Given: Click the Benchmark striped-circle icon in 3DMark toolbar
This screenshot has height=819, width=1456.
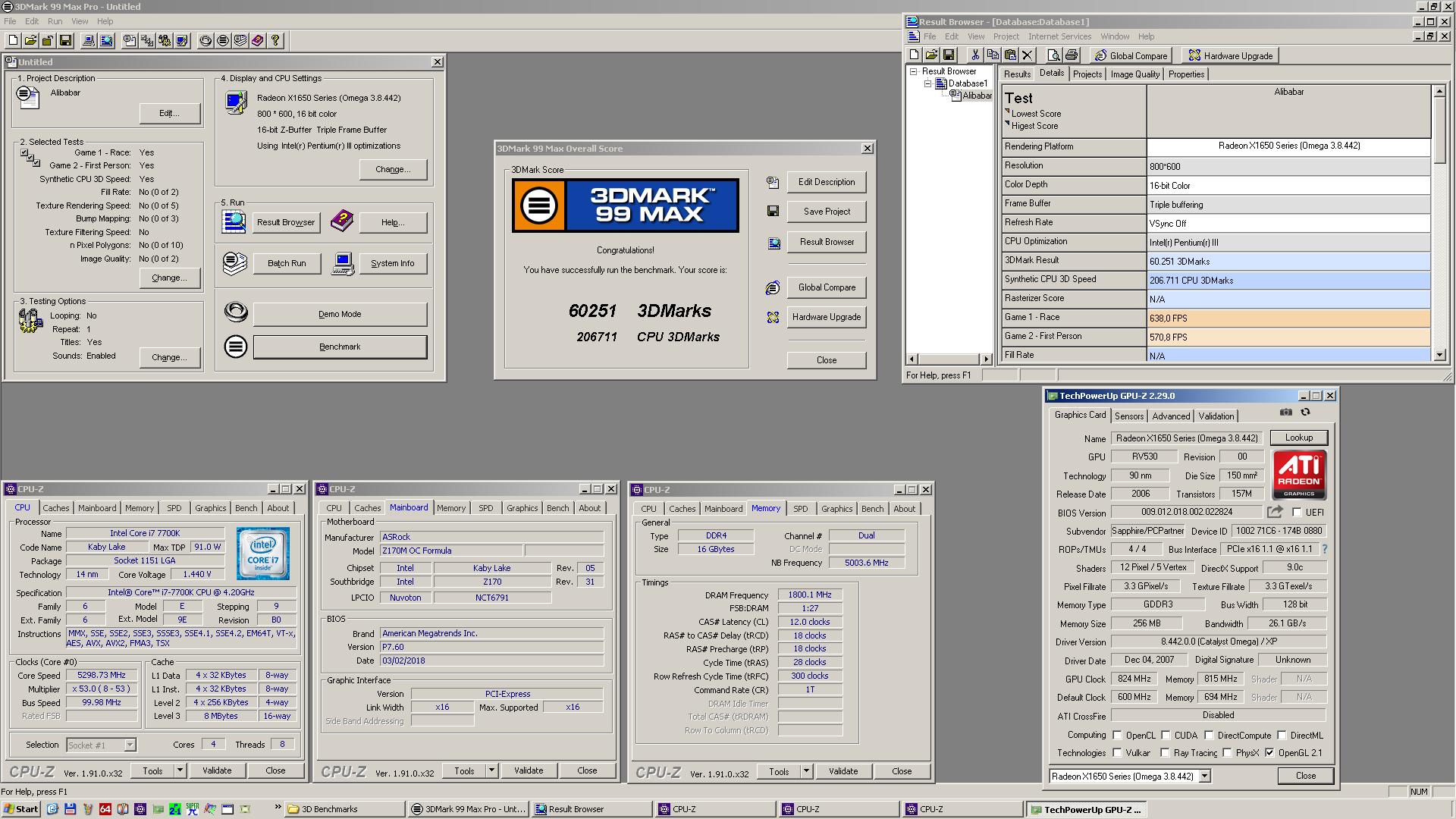Looking at the screenshot, I should [223, 40].
